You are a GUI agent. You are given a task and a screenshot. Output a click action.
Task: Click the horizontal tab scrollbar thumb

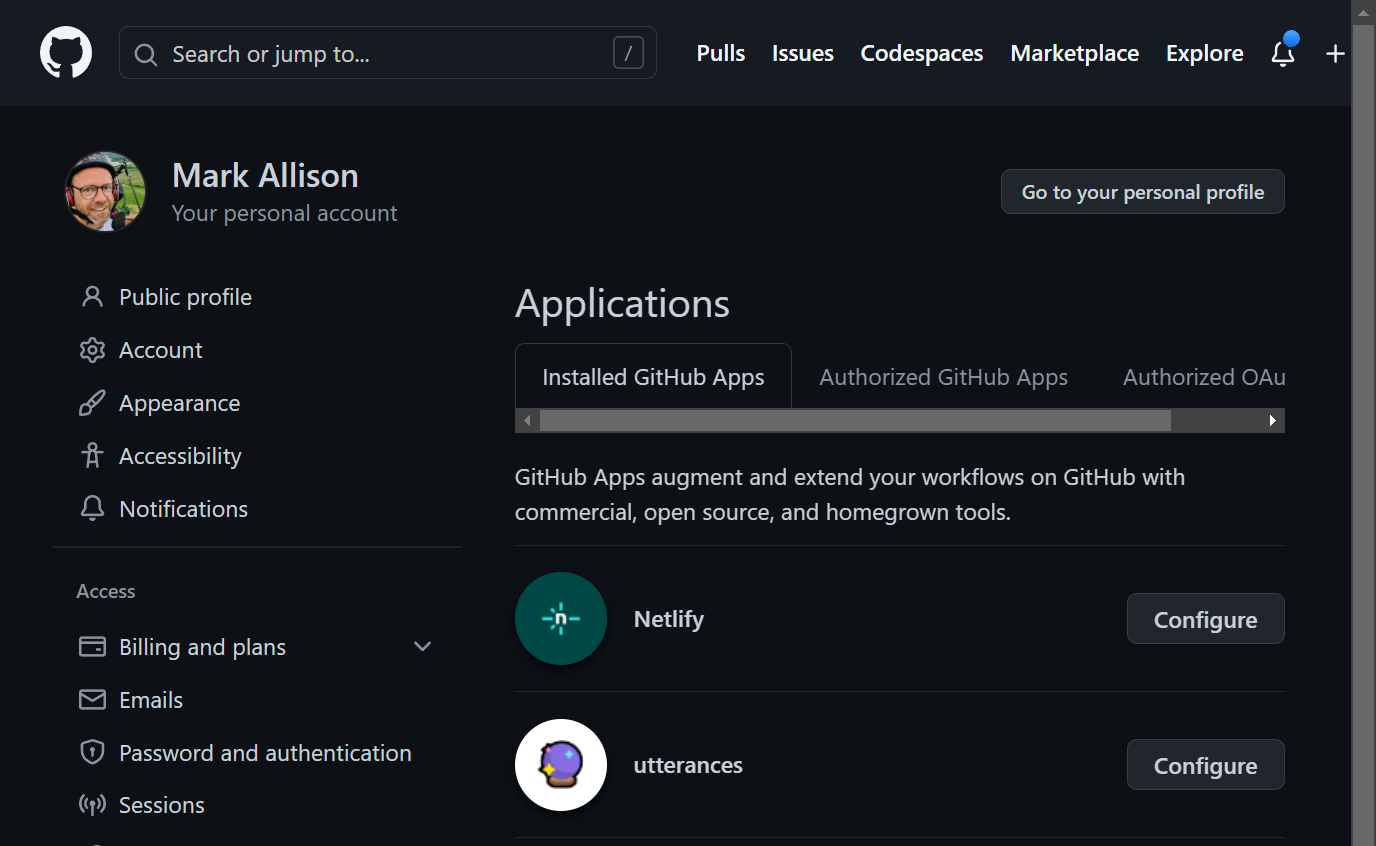point(855,421)
